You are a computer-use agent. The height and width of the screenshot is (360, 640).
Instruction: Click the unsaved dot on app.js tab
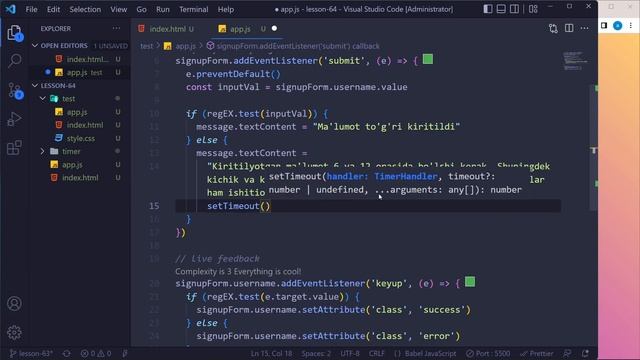[x=274, y=28]
